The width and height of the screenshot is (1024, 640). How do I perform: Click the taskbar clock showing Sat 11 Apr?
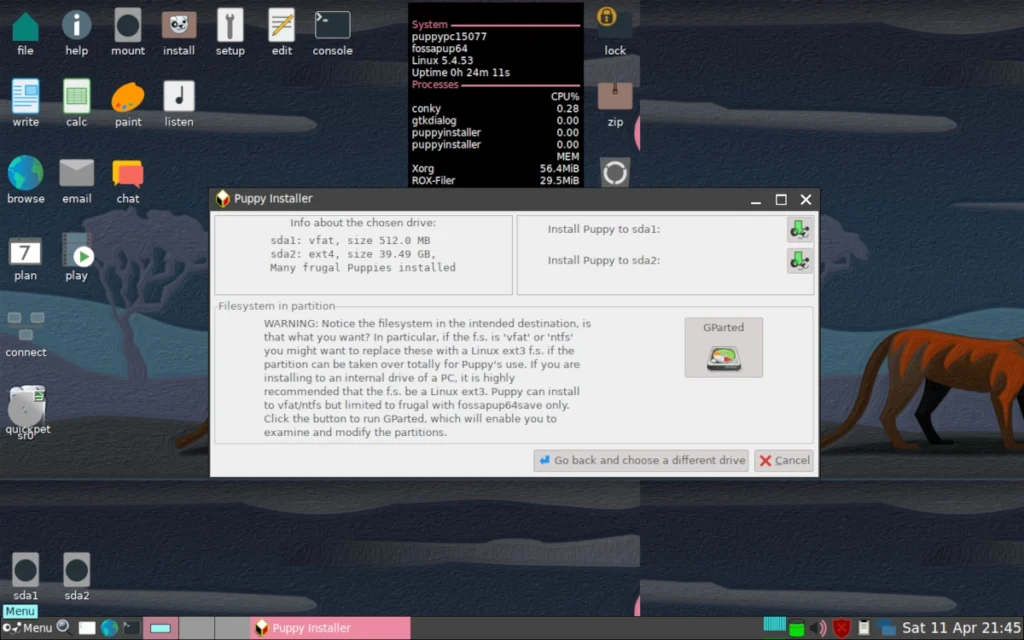coord(961,628)
